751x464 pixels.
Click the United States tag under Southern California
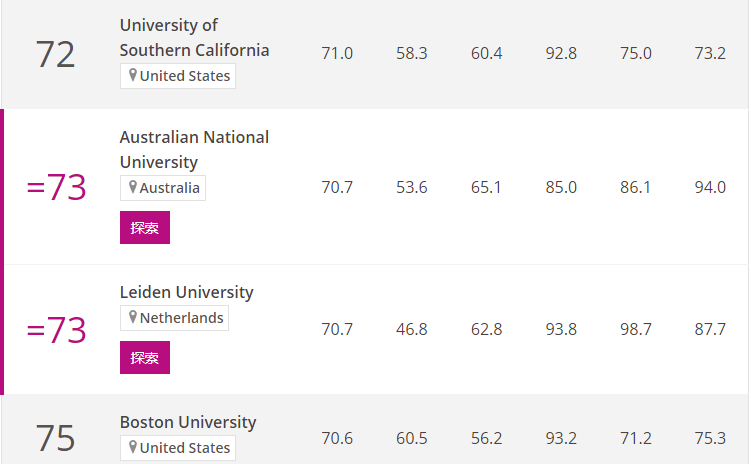click(178, 76)
